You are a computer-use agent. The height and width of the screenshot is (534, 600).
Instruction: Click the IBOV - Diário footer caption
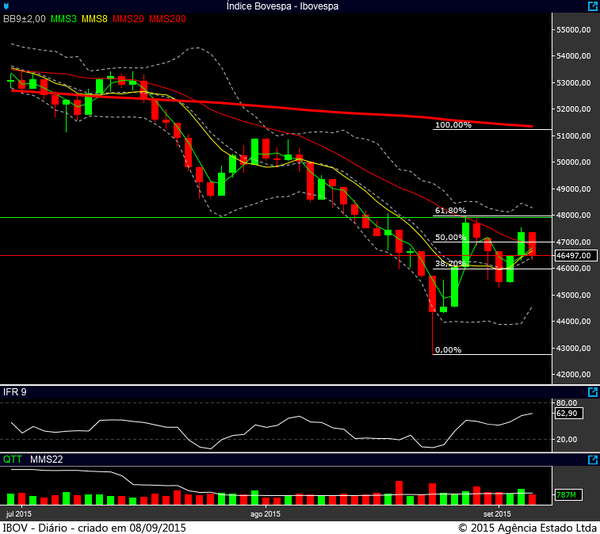(x=95, y=528)
